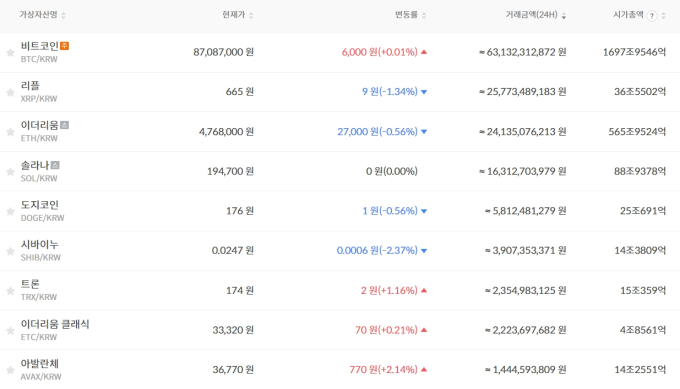Favorite the 이더리움 클래식 ETC/KRW star
The image size is (680, 389).
pos(10,331)
